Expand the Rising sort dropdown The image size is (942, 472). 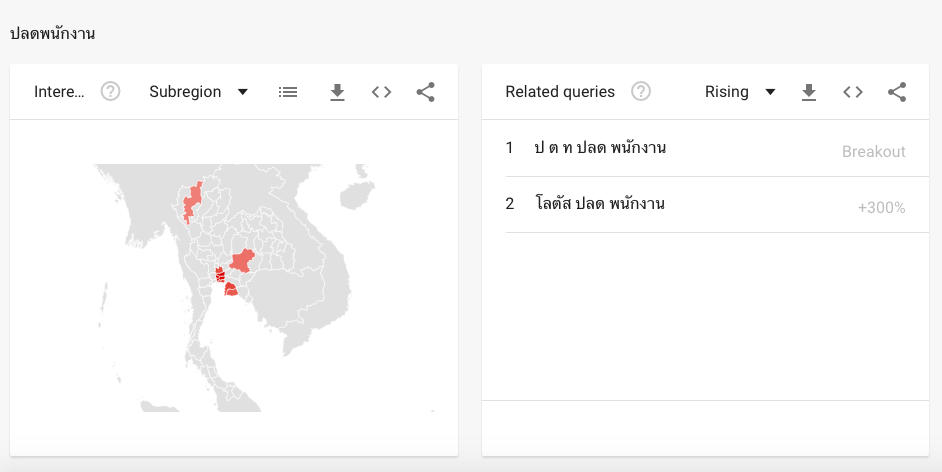740,92
